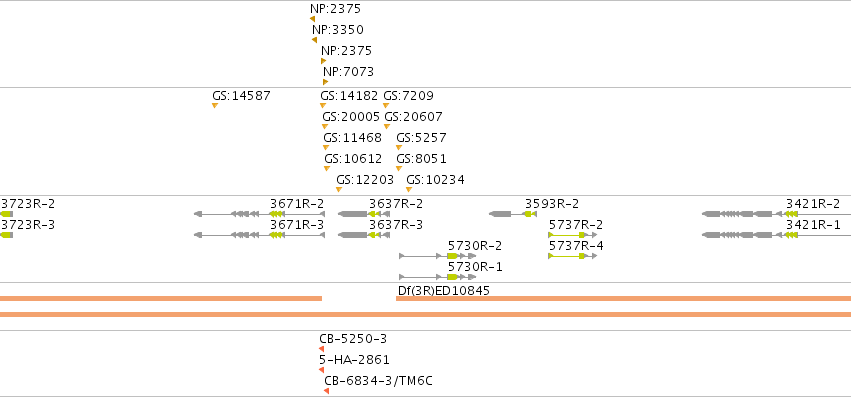Click the NP:3350 label text
This screenshot has width=851, height=397.
(338, 30)
